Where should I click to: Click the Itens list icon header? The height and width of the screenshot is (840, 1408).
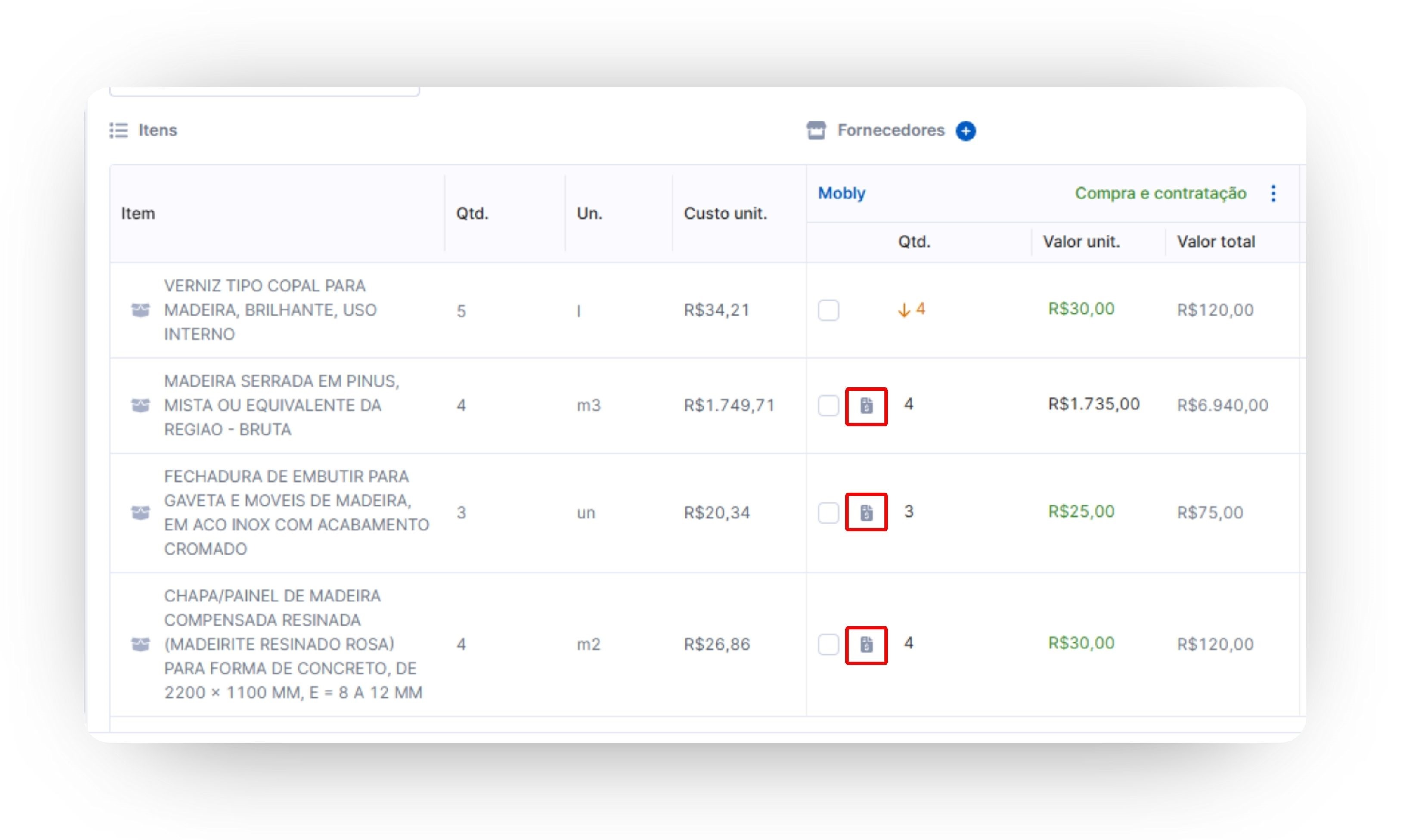click(119, 130)
